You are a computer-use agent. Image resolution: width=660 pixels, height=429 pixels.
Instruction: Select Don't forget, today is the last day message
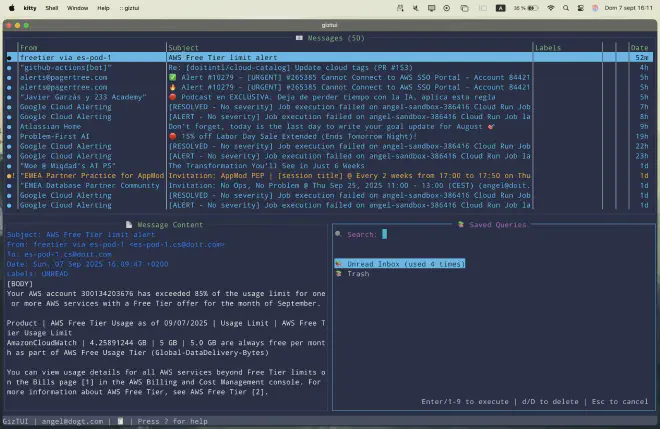330,127
